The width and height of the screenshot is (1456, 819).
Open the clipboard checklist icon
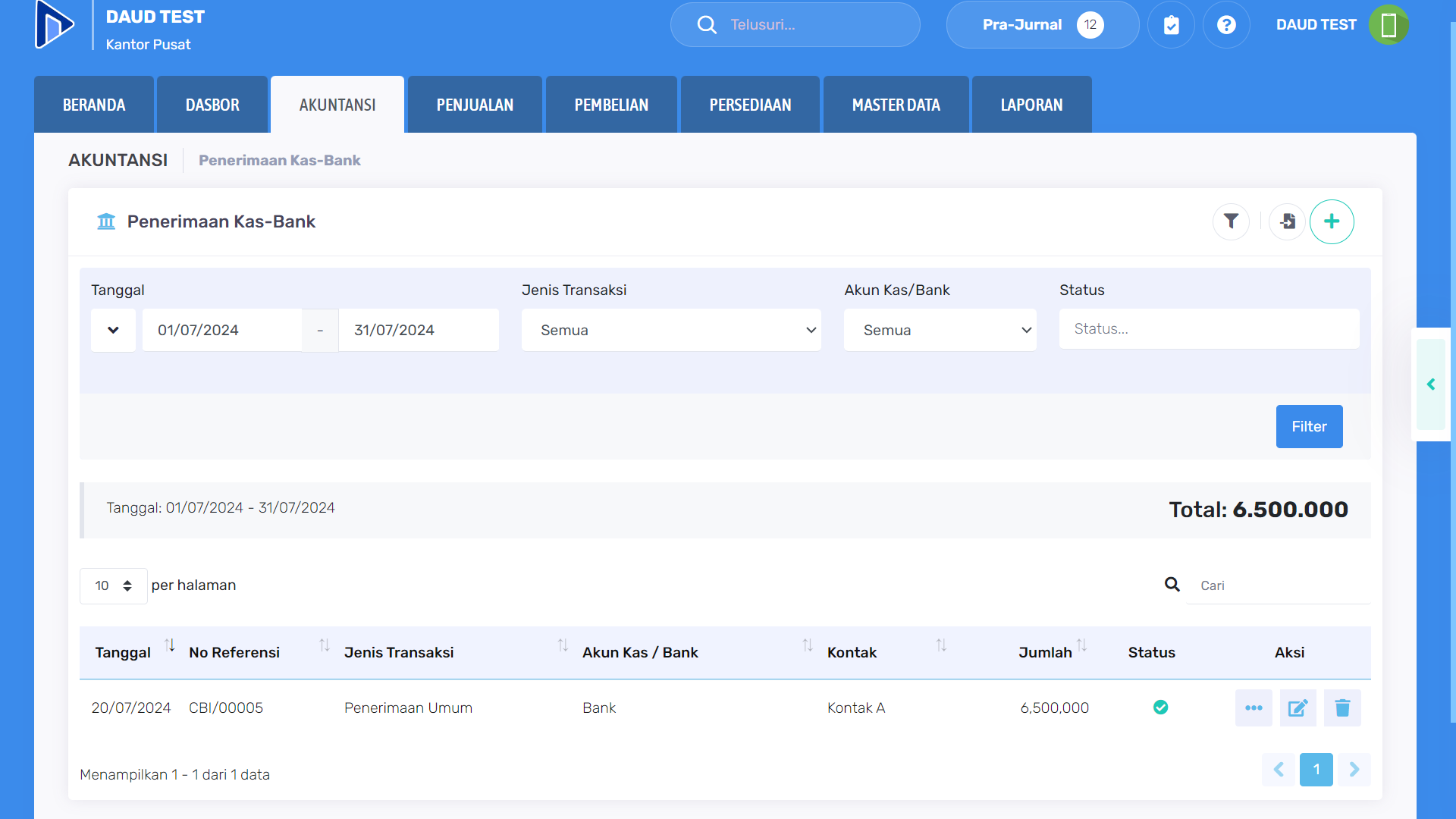[x=1171, y=25]
